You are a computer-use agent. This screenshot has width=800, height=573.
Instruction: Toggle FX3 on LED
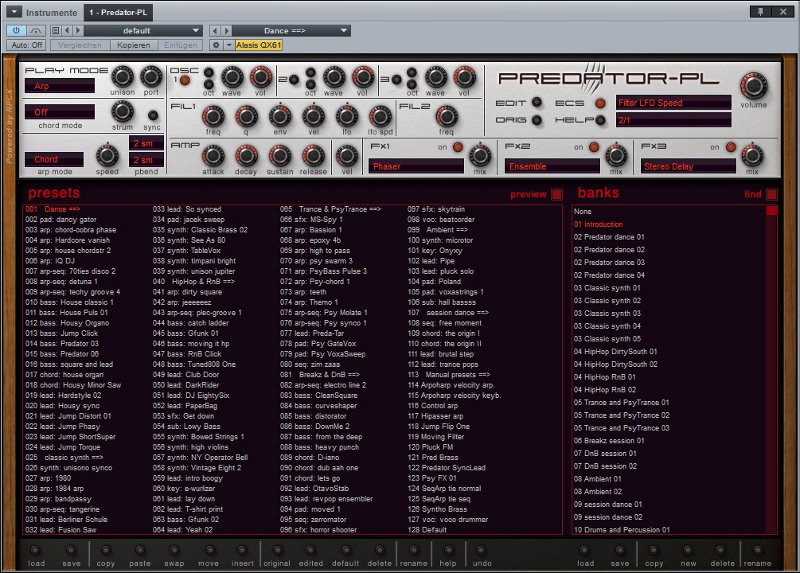click(731, 147)
